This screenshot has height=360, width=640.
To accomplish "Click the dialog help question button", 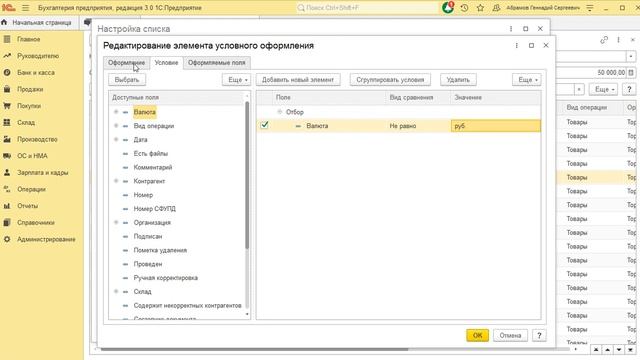I will point(539,336).
